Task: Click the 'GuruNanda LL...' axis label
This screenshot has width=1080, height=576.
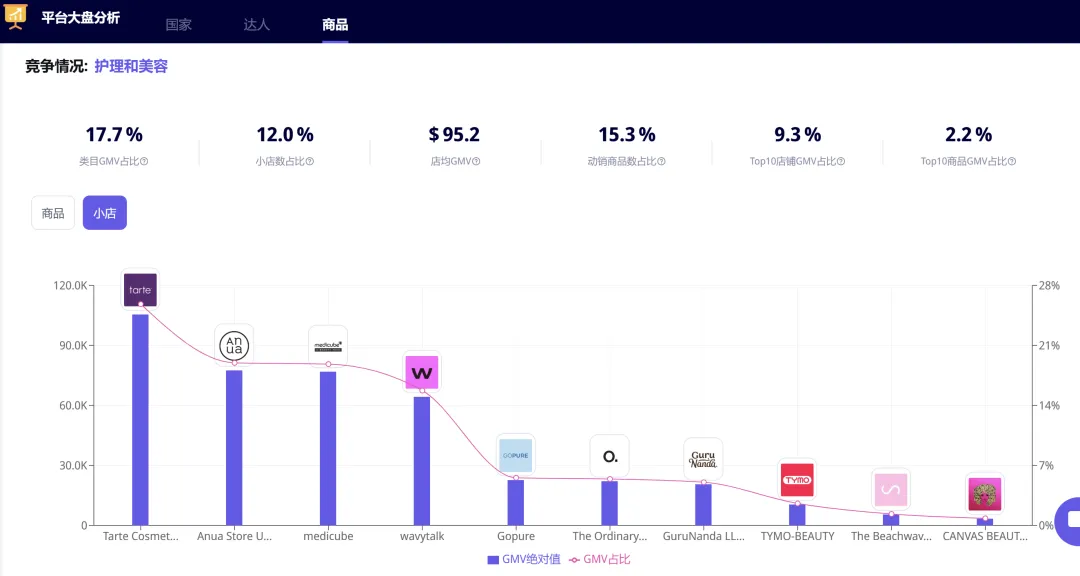Action: click(x=703, y=536)
